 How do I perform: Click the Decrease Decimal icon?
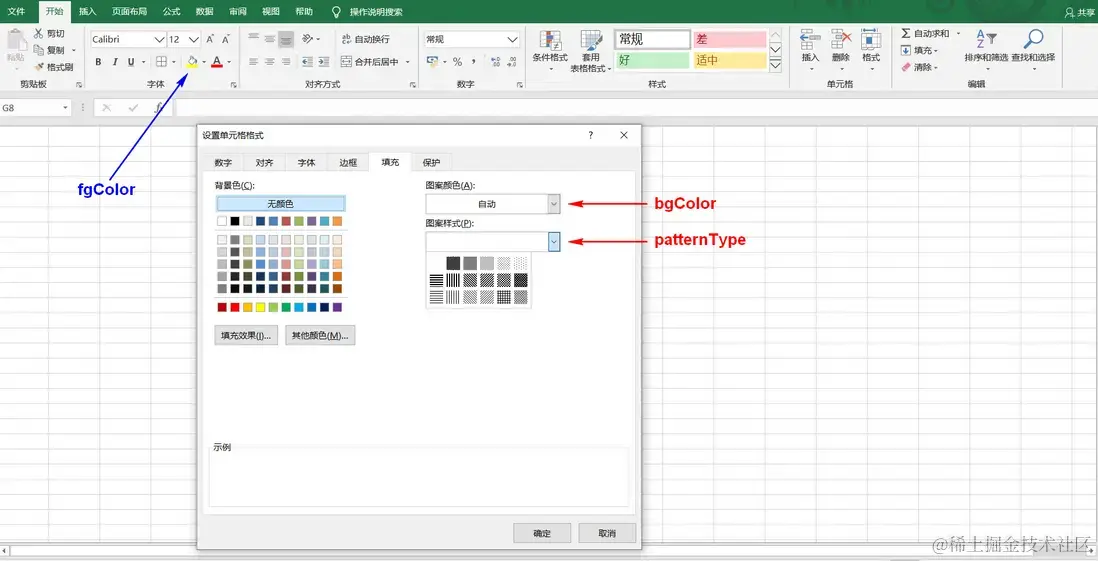pos(512,62)
